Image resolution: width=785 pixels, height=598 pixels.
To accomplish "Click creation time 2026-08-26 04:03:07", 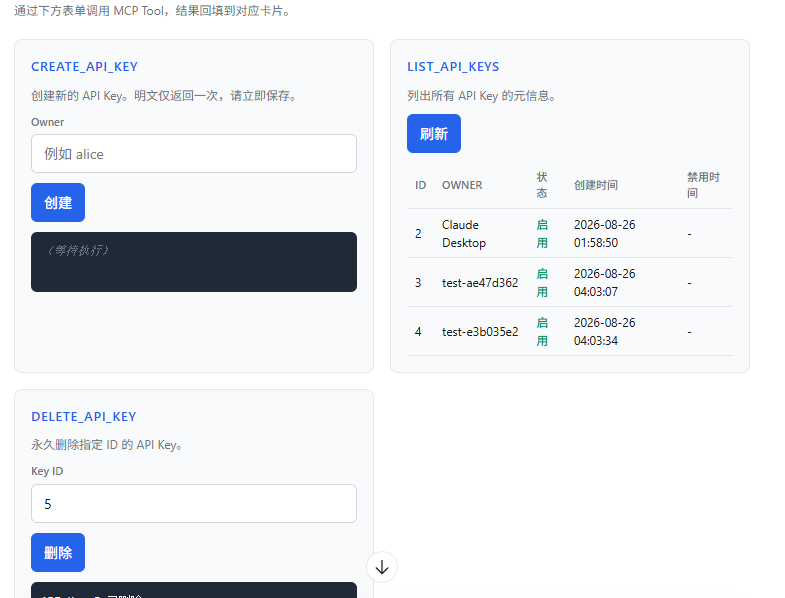I will click(605, 283).
